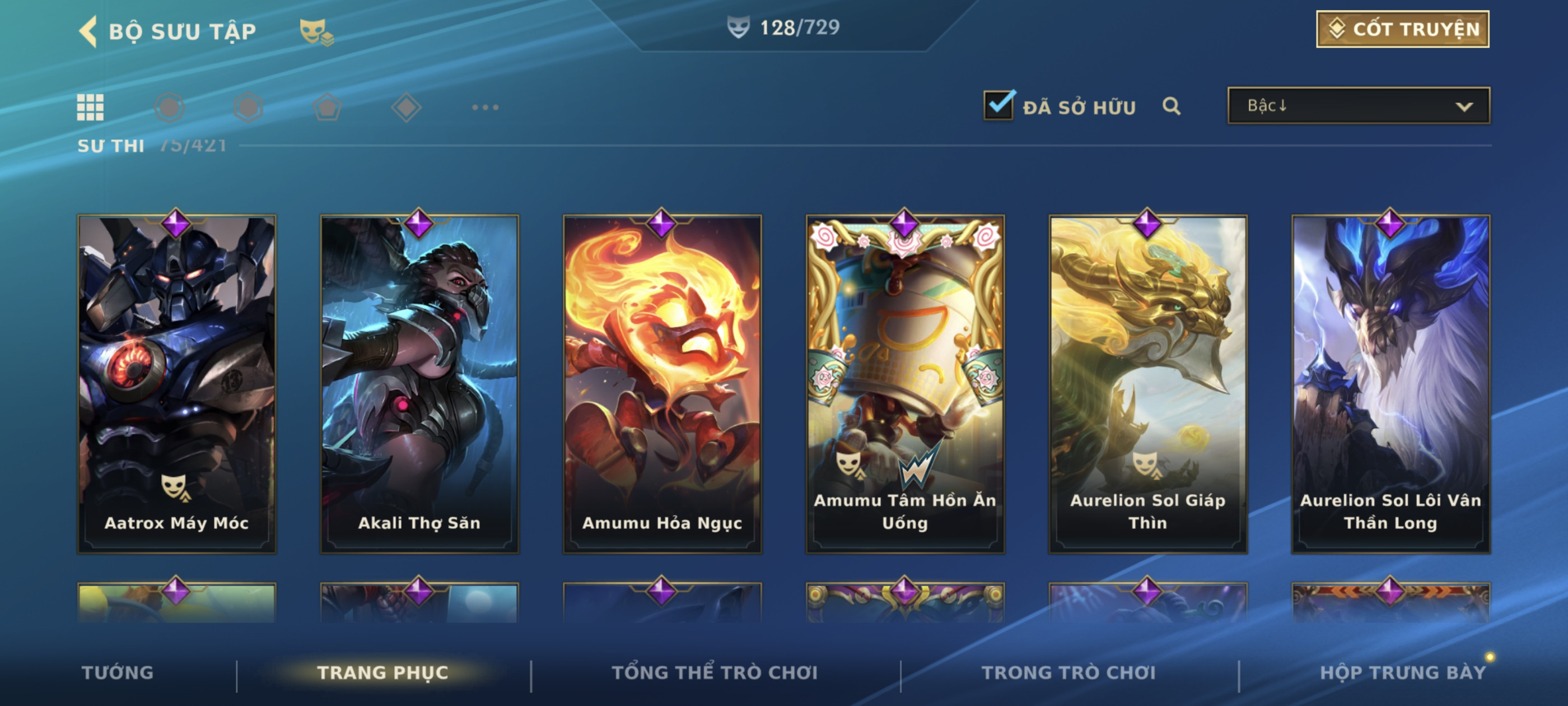The image size is (1568, 706).
Task: Select the grid all-skins filter icon
Action: (90, 108)
